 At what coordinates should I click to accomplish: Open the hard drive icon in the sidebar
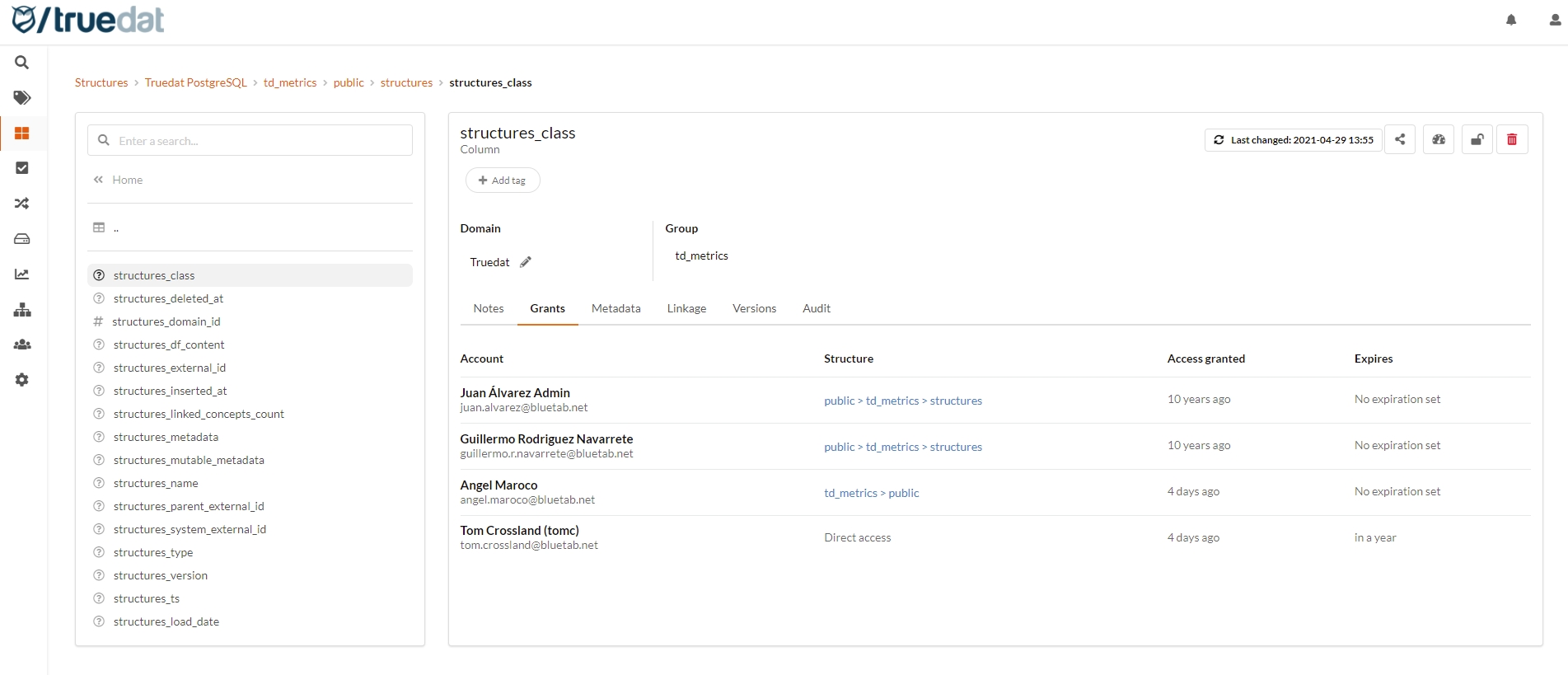[x=22, y=239]
